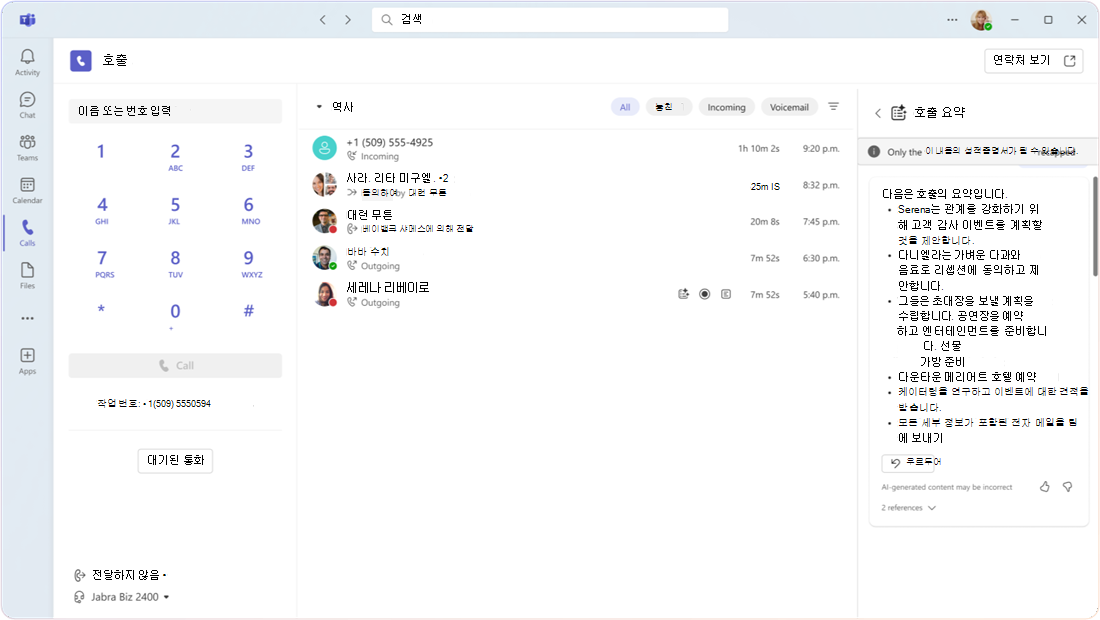Viewport: 1100px width, 620px height.
Task: Select the Incoming history filter
Action: tap(727, 107)
